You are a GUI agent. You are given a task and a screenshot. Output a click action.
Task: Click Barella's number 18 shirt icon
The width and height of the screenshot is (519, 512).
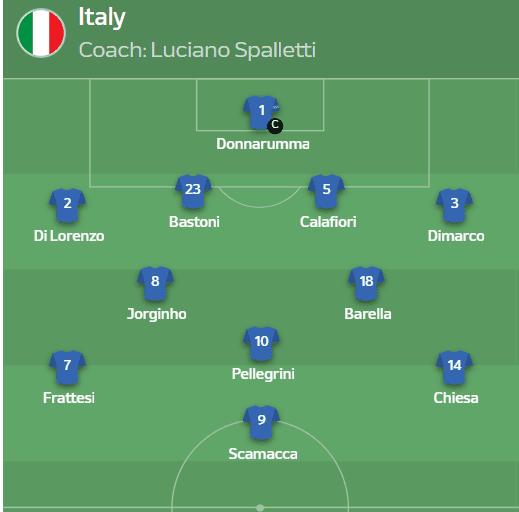[366, 283]
